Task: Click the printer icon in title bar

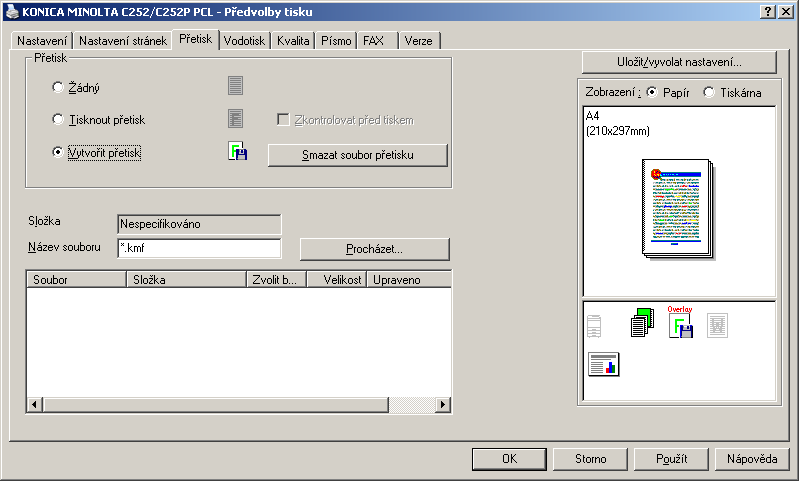Action: coord(12,11)
